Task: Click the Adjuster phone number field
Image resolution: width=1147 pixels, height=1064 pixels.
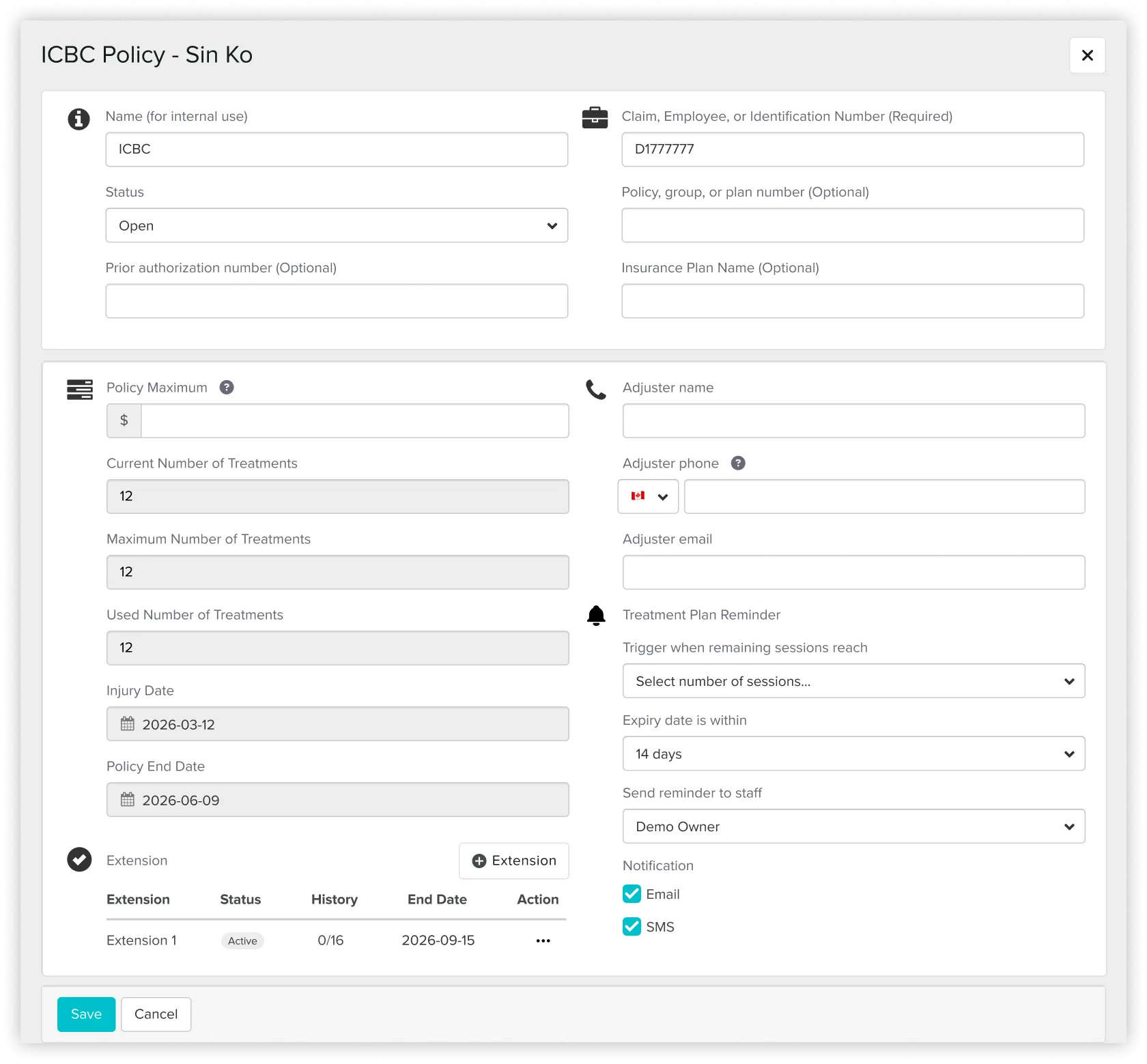Action: [884, 496]
